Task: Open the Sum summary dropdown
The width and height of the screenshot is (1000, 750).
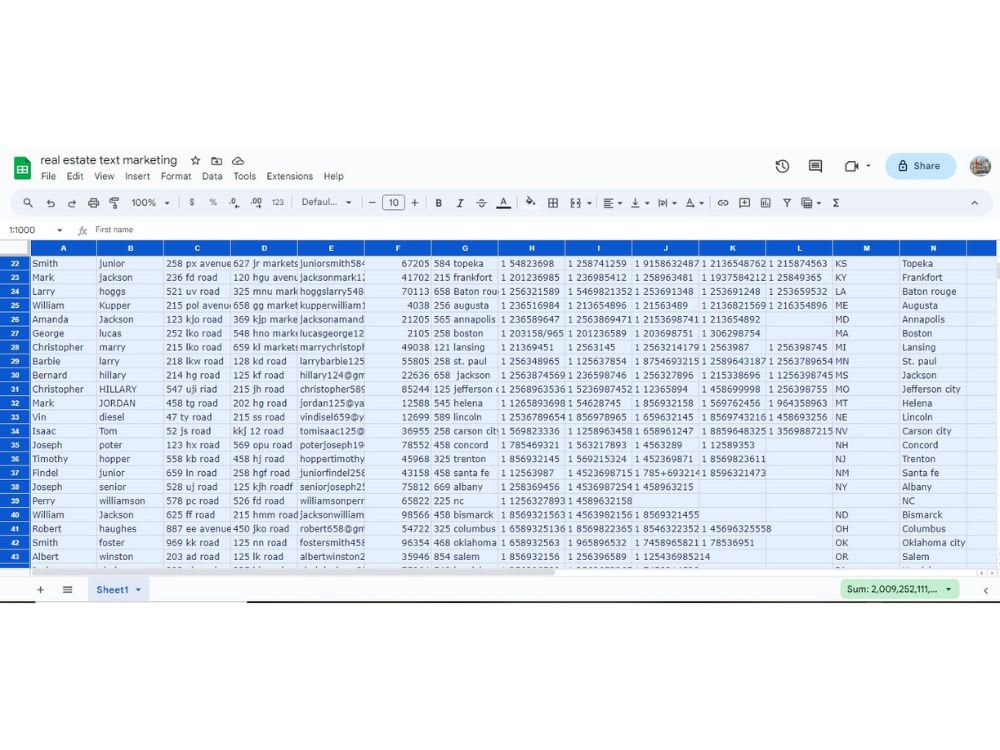Action: tap(900, 589)
